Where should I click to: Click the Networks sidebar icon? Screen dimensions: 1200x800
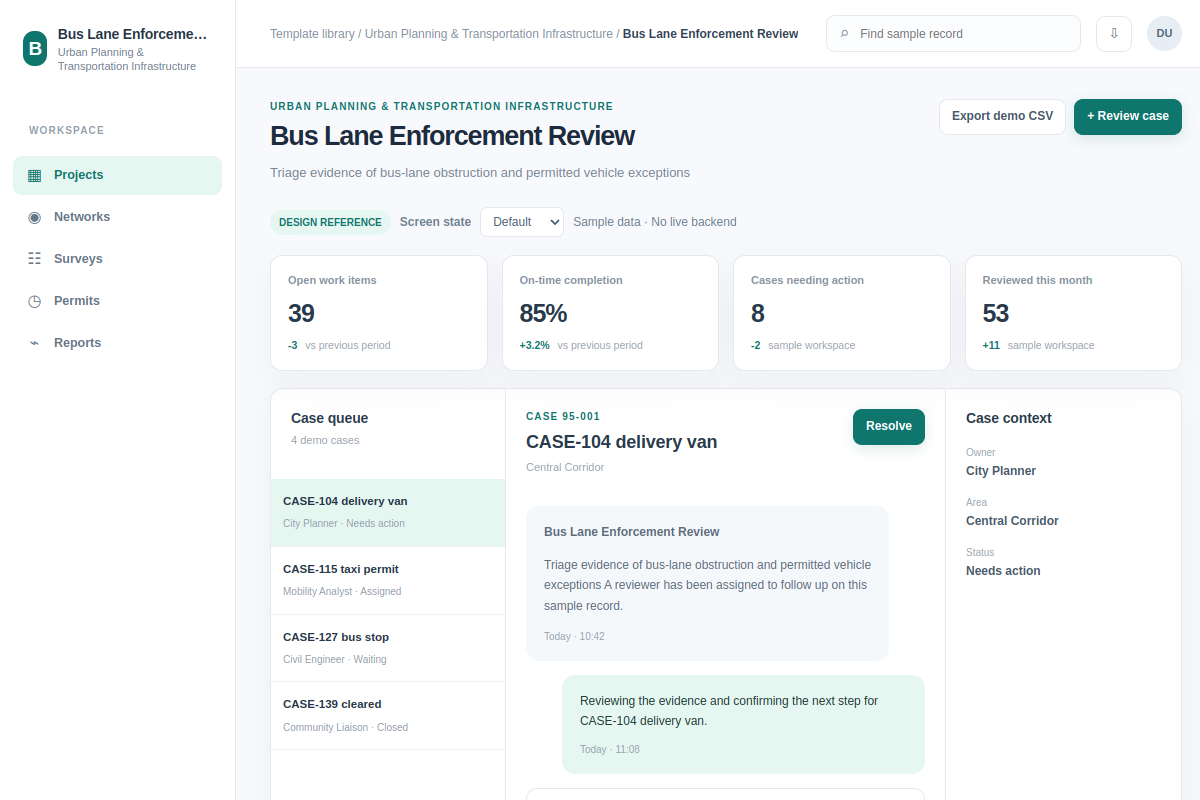click(35, 217)
